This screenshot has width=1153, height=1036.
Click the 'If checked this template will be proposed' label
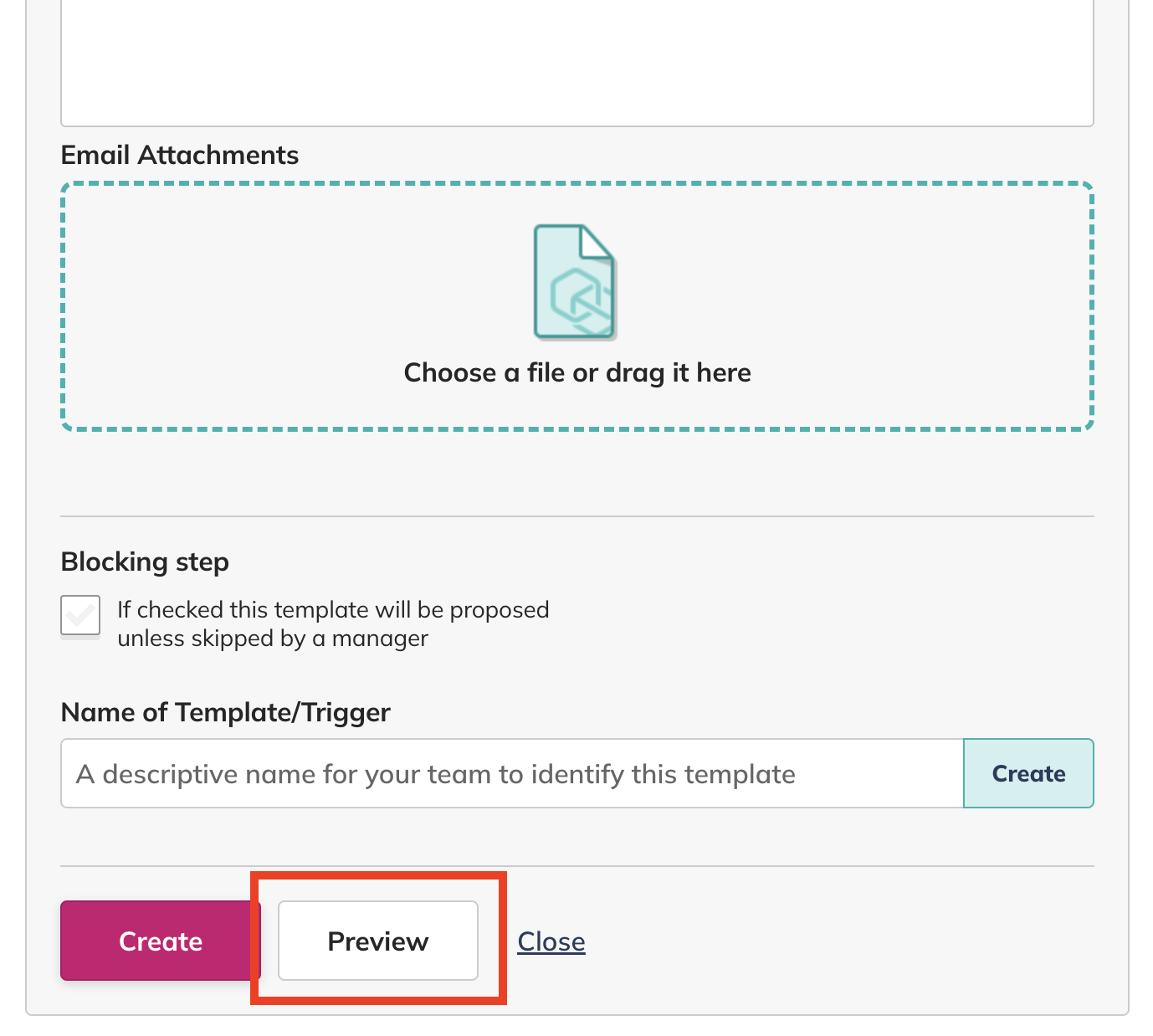click(x=333, y=609)
